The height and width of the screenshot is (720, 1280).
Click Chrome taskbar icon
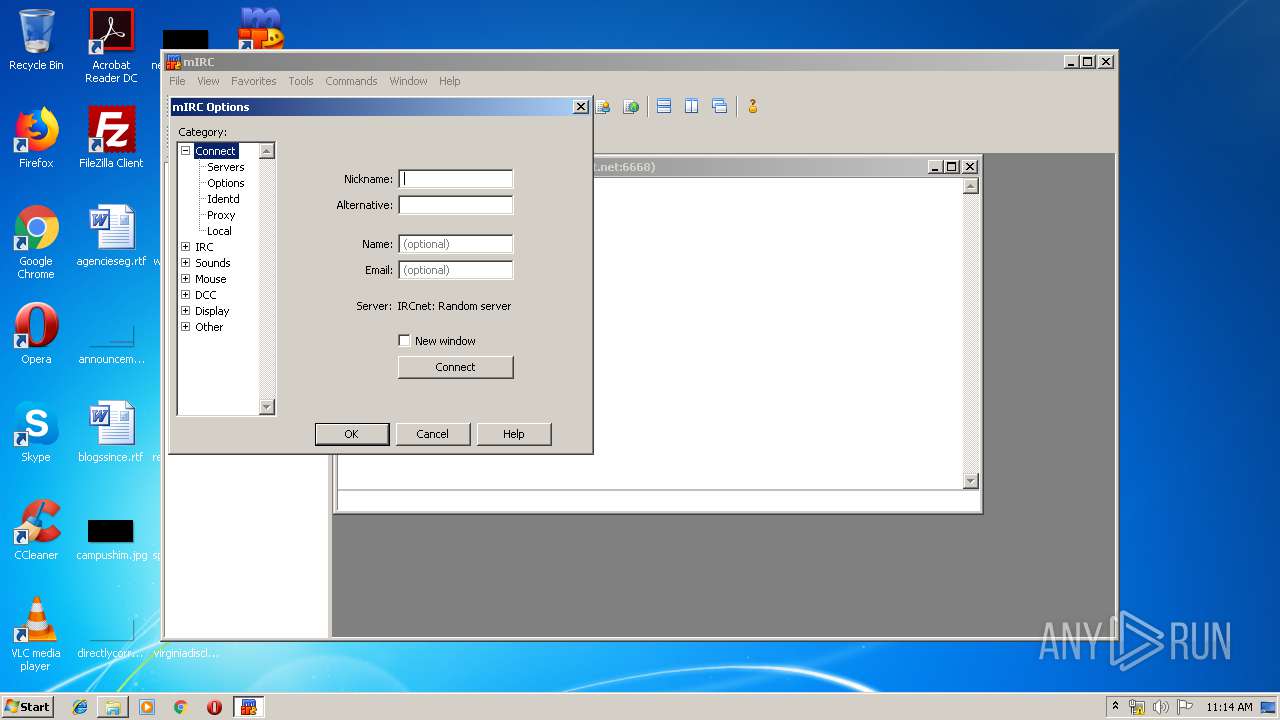(x=181, y=707)
